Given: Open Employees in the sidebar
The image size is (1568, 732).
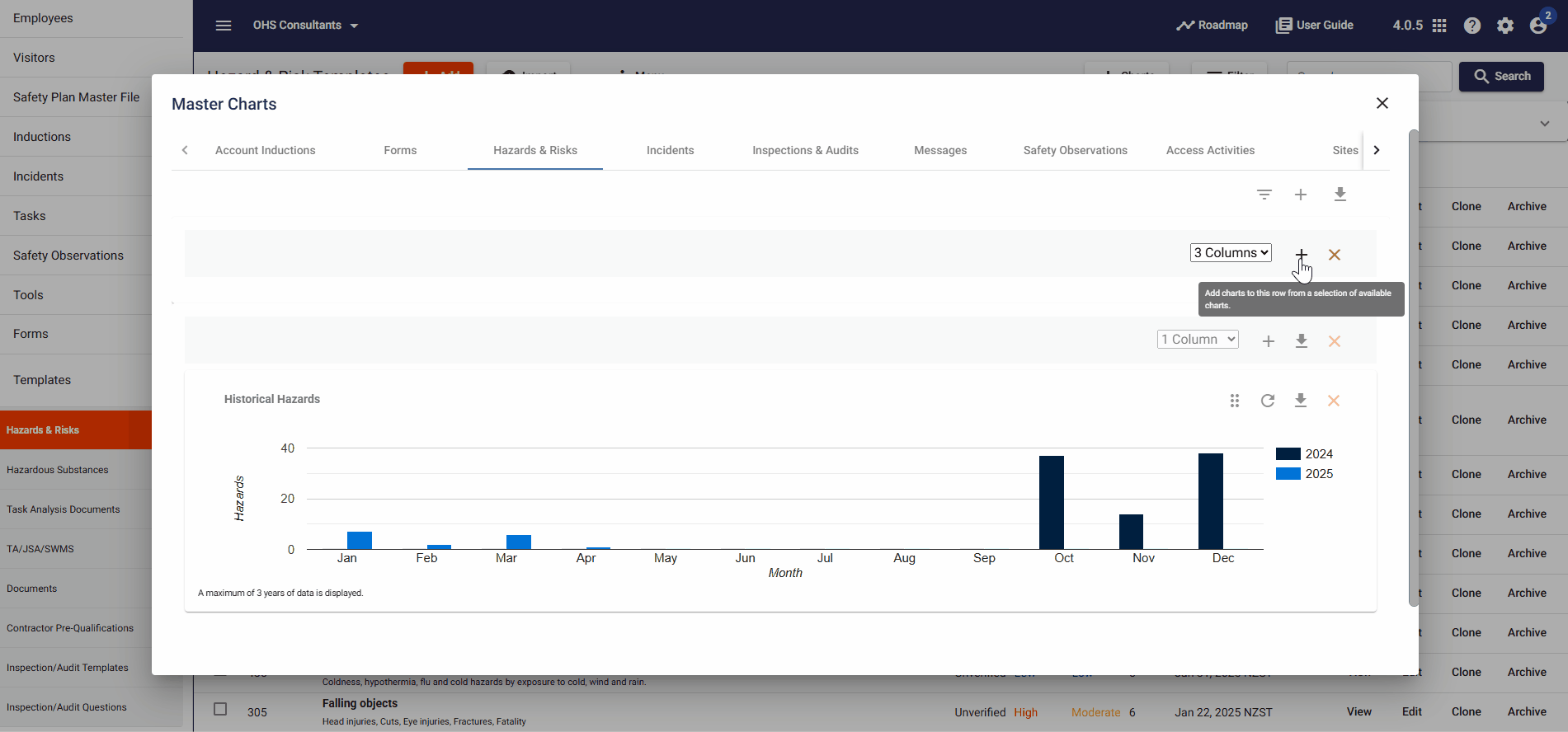Looking at the screenshot, I should (43, 18).
